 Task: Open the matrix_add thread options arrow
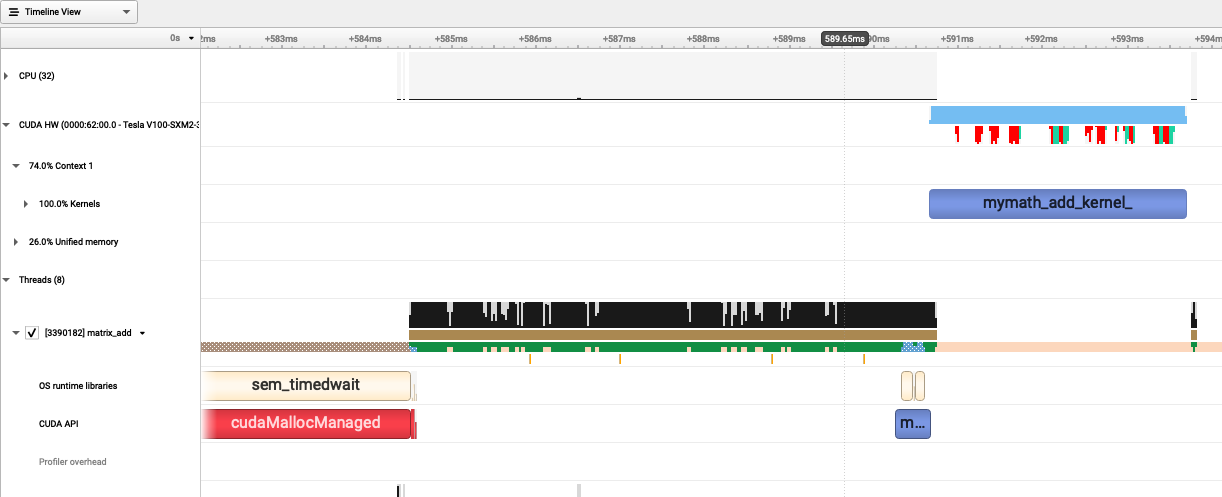click(x=142, y=334)
